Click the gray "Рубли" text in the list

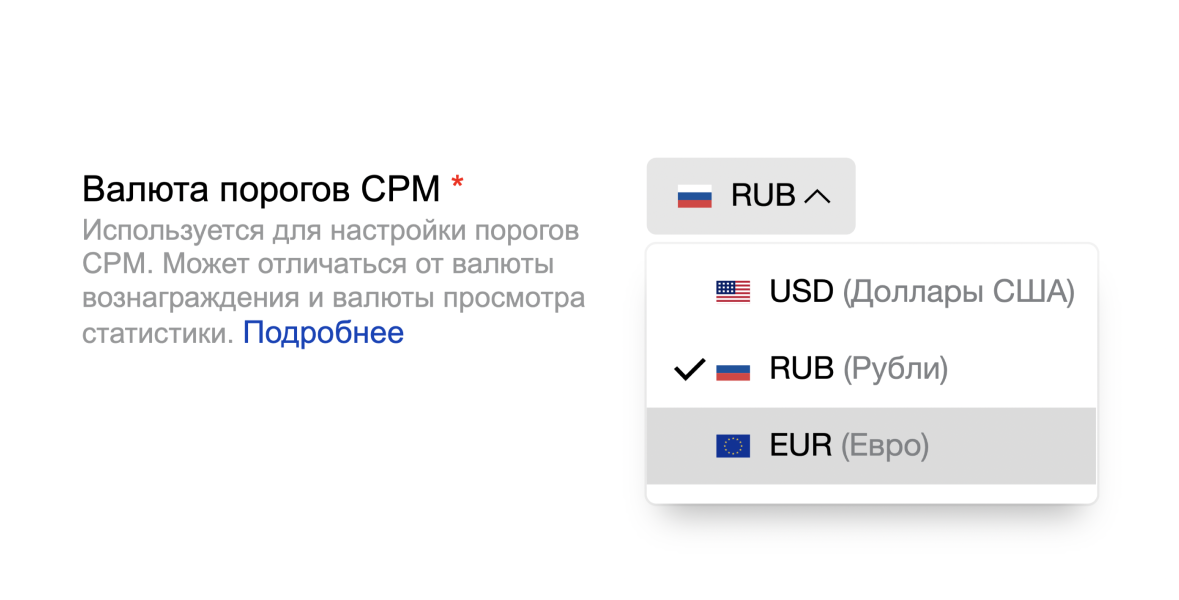point(894,369)
